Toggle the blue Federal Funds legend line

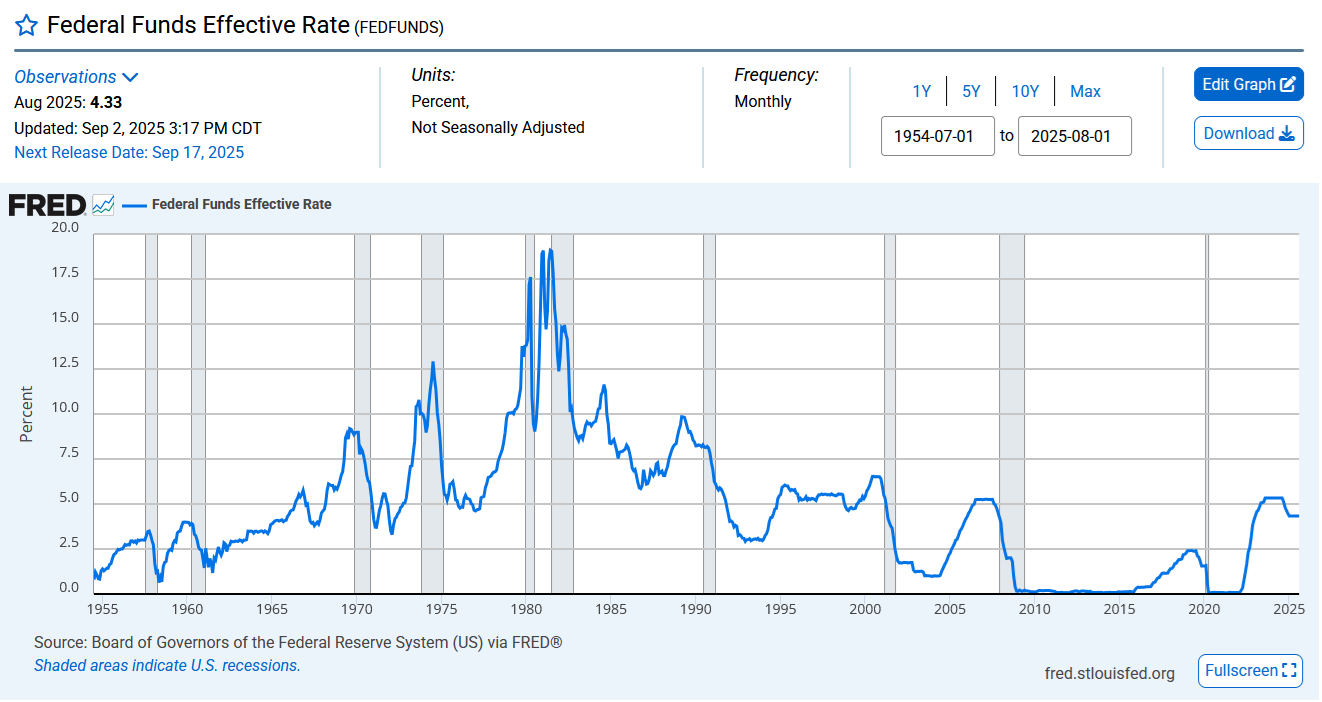(133, 204)
